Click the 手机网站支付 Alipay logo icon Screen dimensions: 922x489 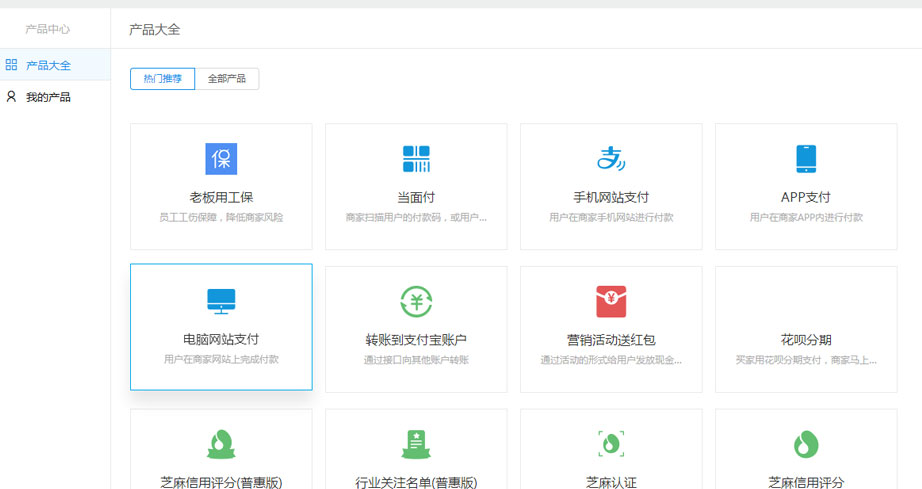click(611, 159)
